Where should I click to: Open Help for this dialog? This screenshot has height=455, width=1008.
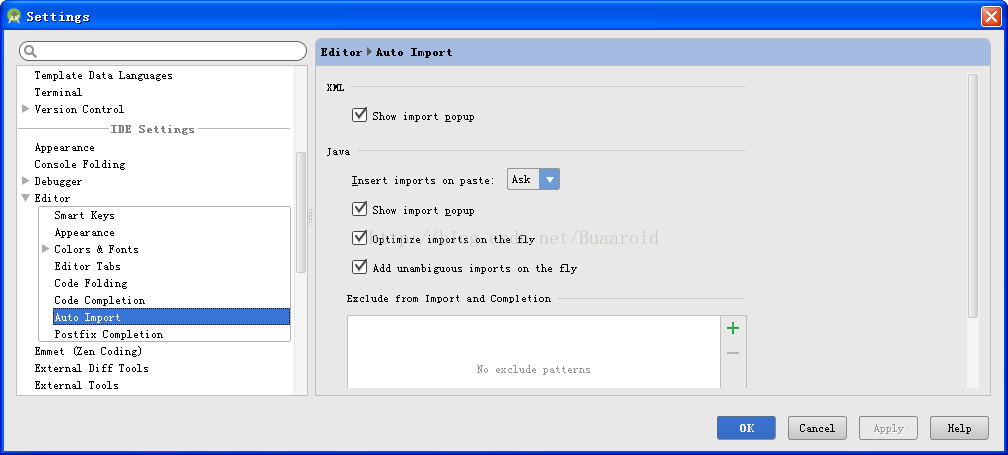point(959,428)
